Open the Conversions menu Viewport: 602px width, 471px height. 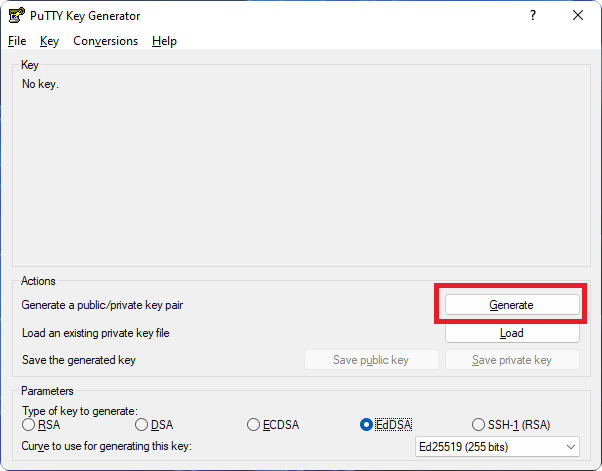pos(106,41)
